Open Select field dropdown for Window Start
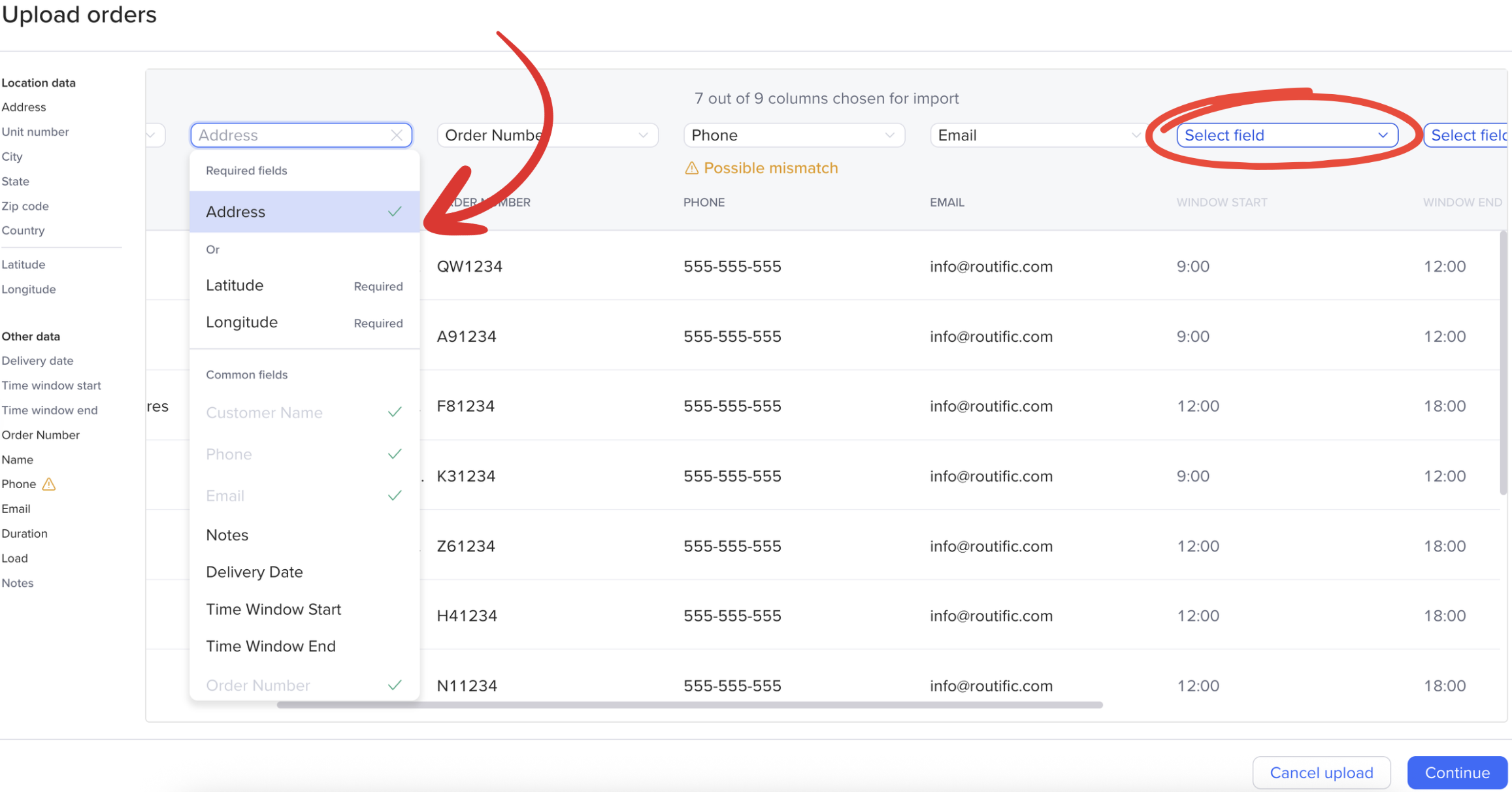This screenshot has height=792, width=1512. click(1286, 135)
